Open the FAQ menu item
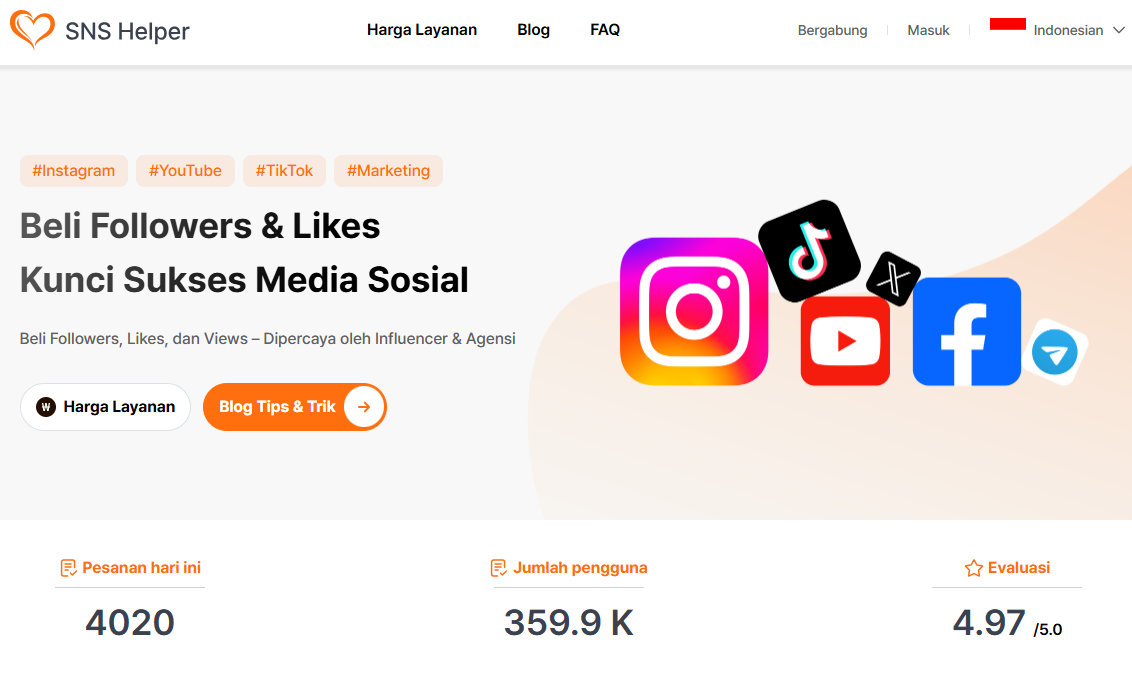 point(605,30)
